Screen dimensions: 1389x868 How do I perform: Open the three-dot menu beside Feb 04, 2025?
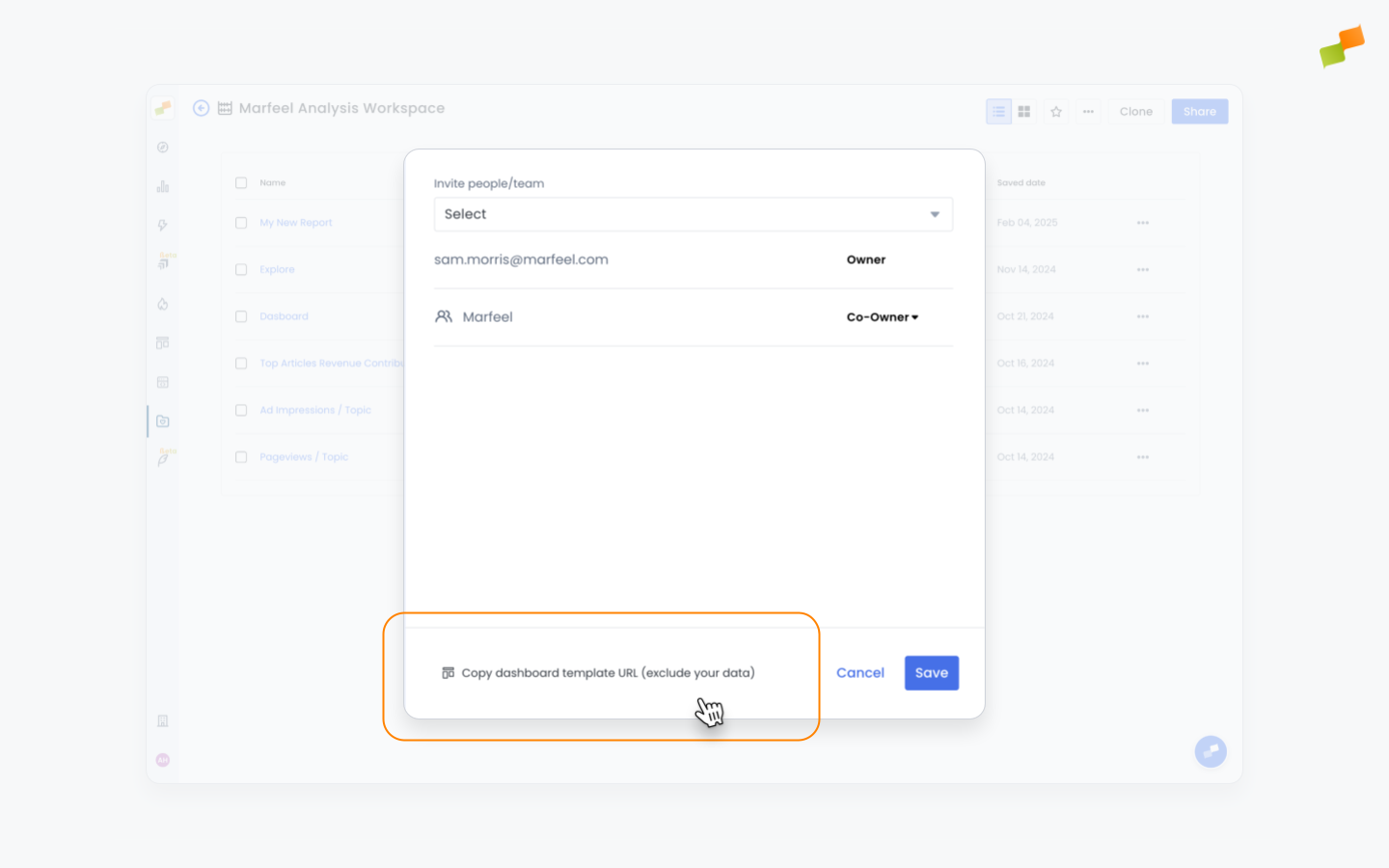point(1143,222)
